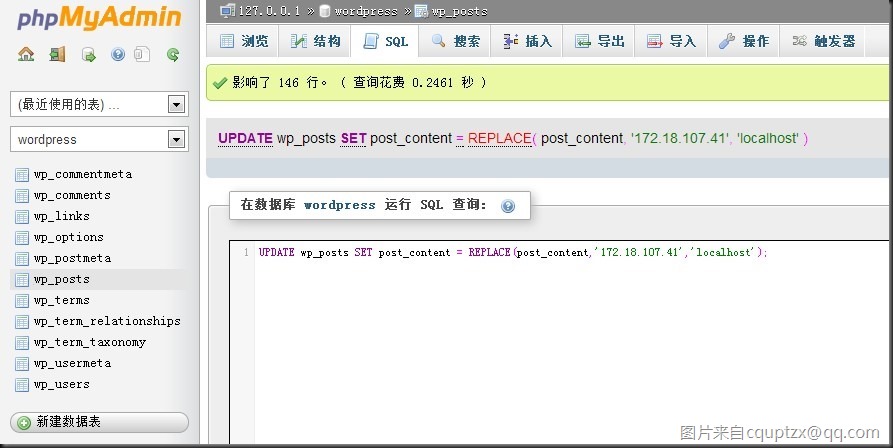The width and height of the screenshot is (893, 448).
Task: Reload navigation with green refresh icon
Action: click(173, 55)
